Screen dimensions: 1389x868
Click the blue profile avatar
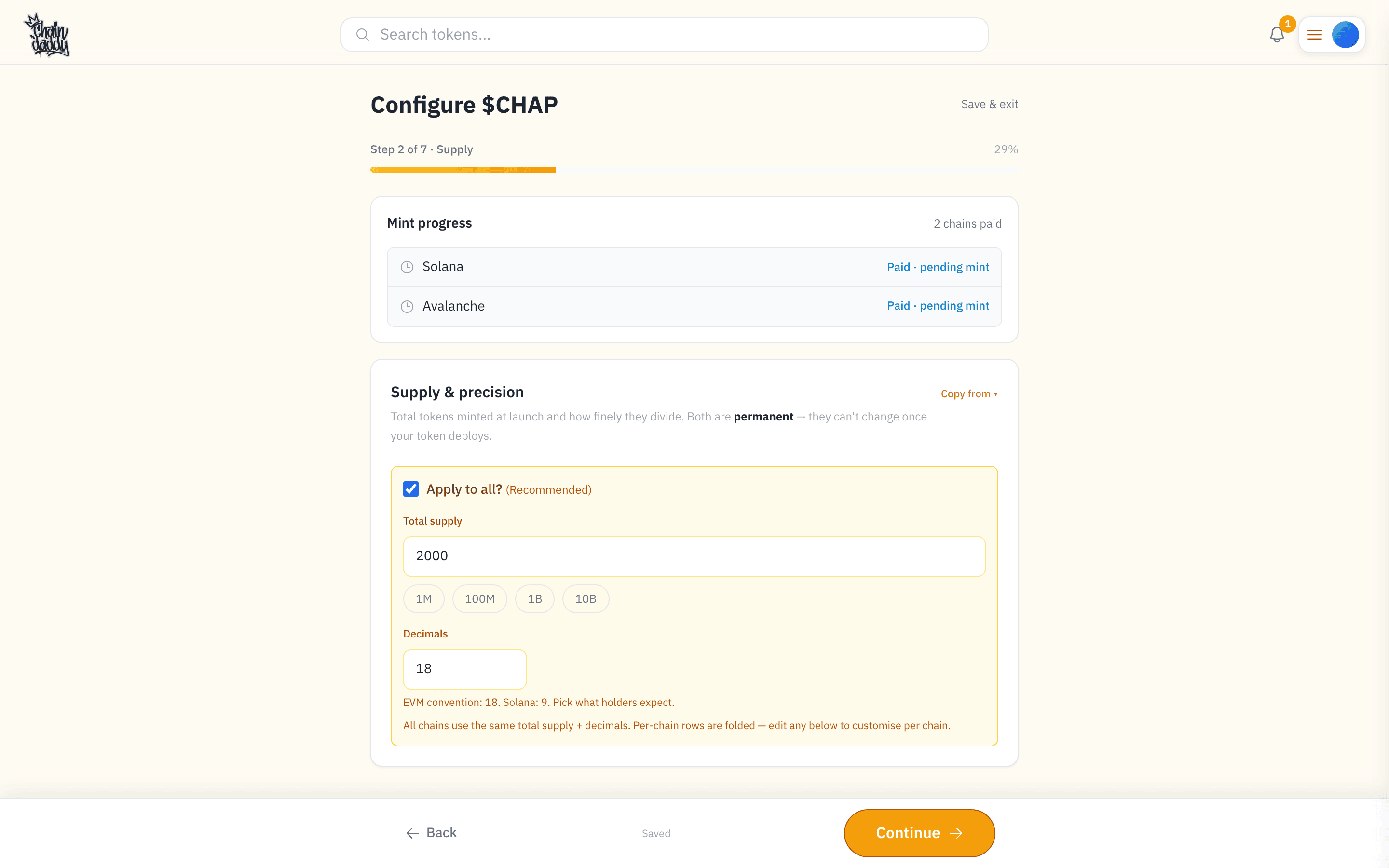tap(1345, 35)
